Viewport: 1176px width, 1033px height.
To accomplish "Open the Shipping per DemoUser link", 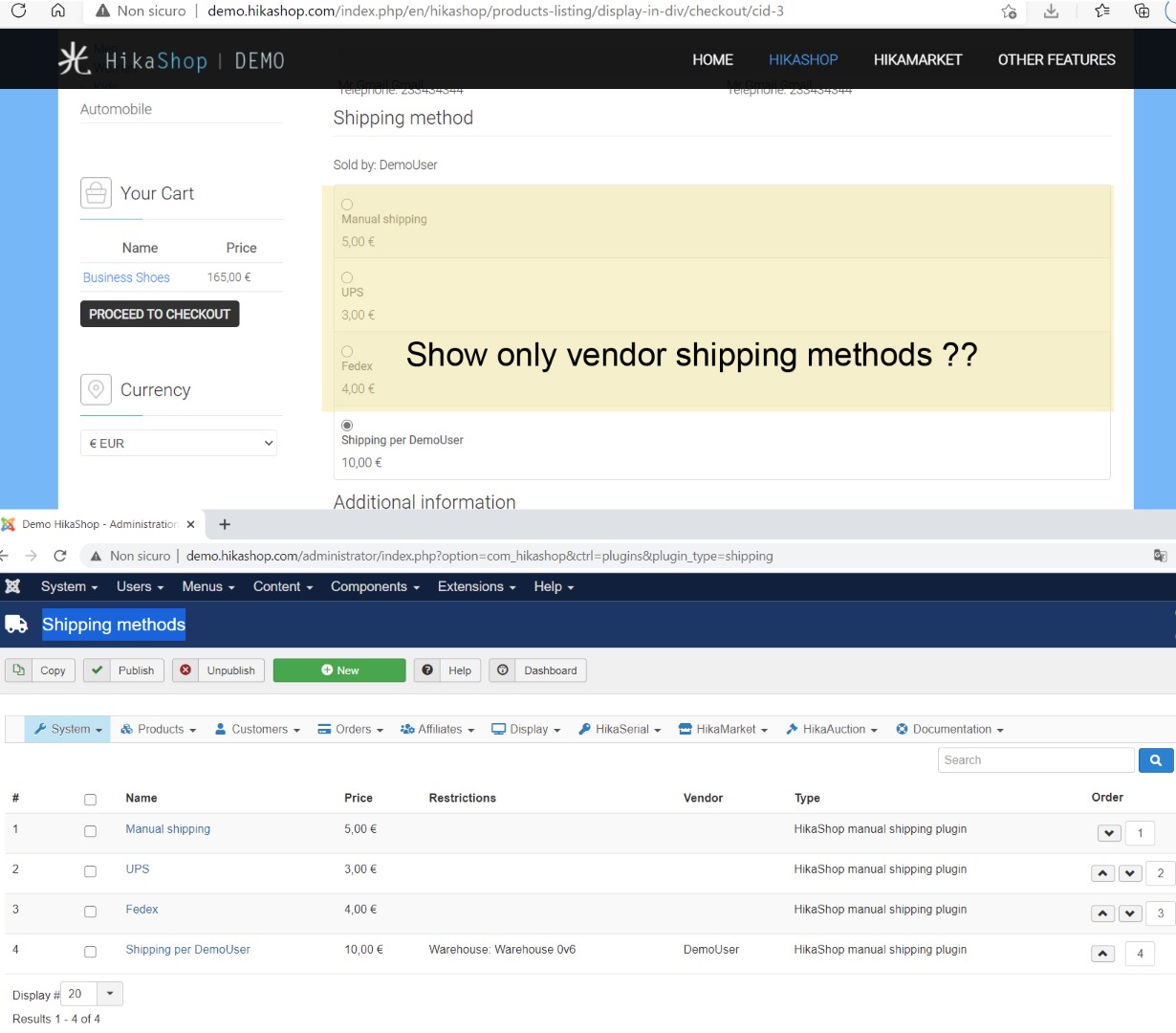I will pos(187,950).
